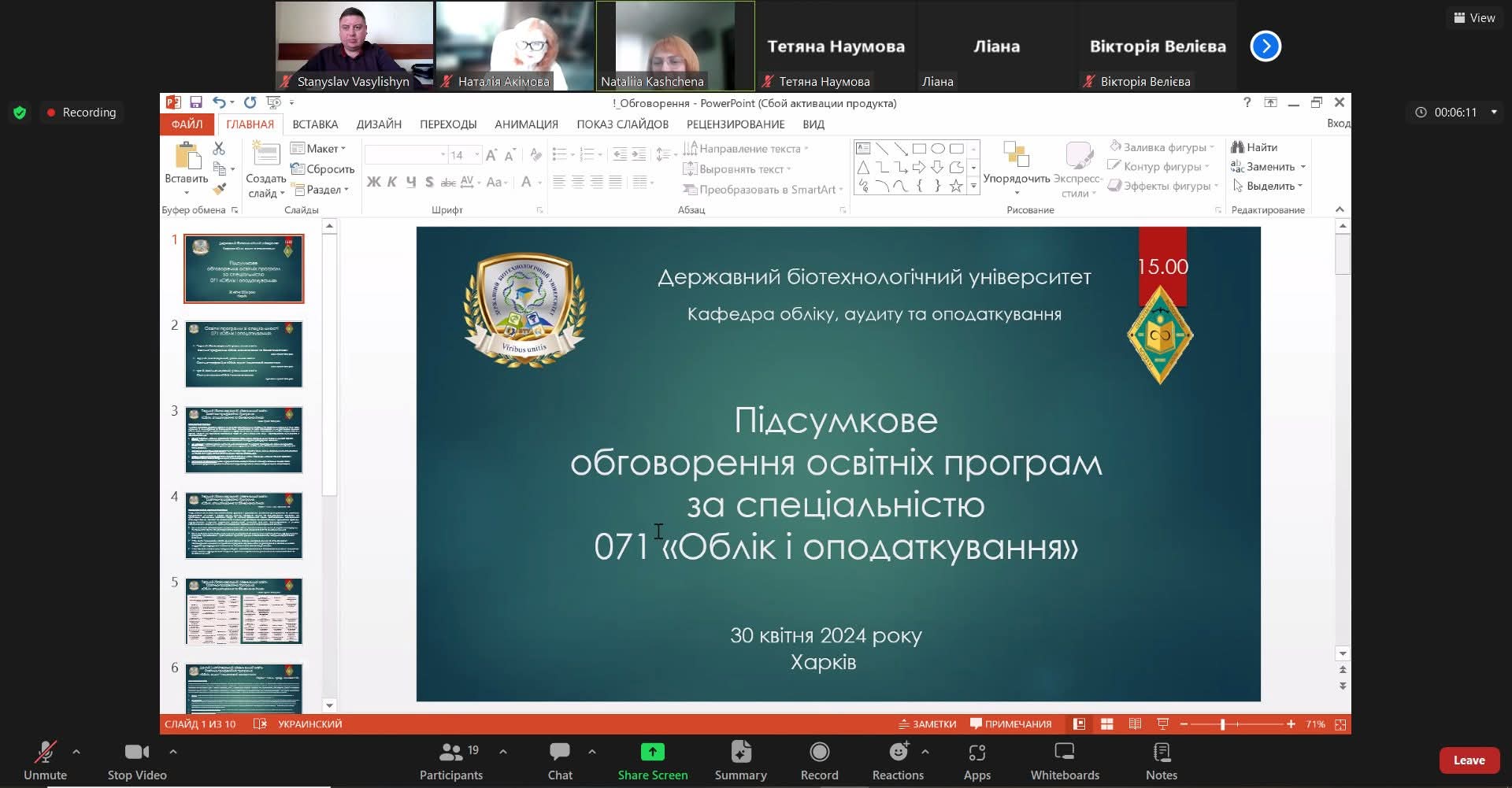
Task: Open the Participants list
Action: [451, 760]
